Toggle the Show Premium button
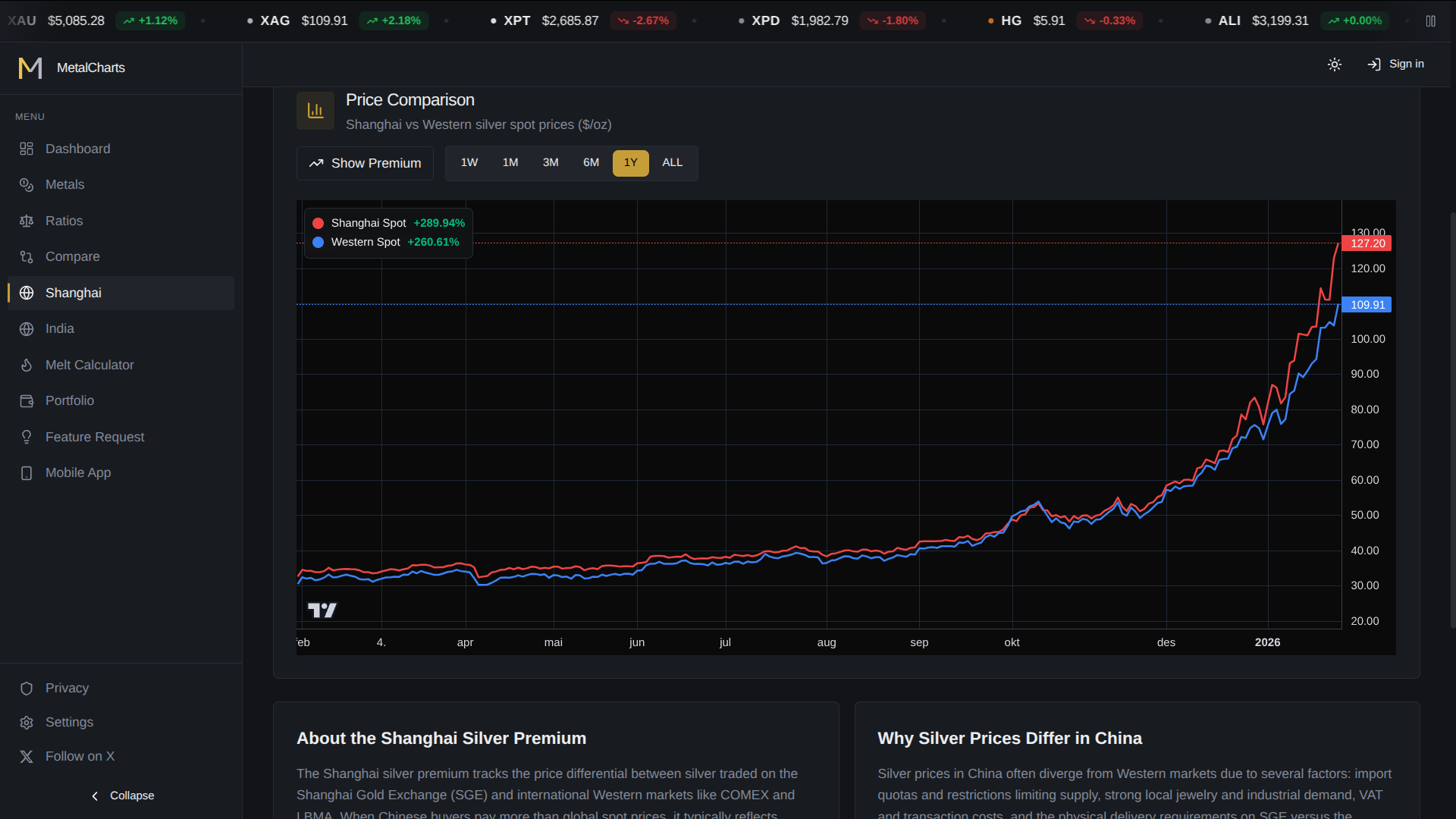The width and height of the screenshot is (1456, 819). click(365, 164)
